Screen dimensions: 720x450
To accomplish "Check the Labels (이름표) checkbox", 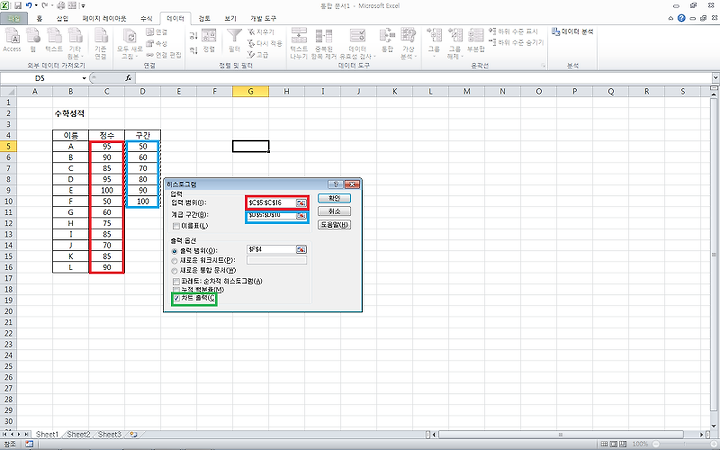I will (176, 226).
